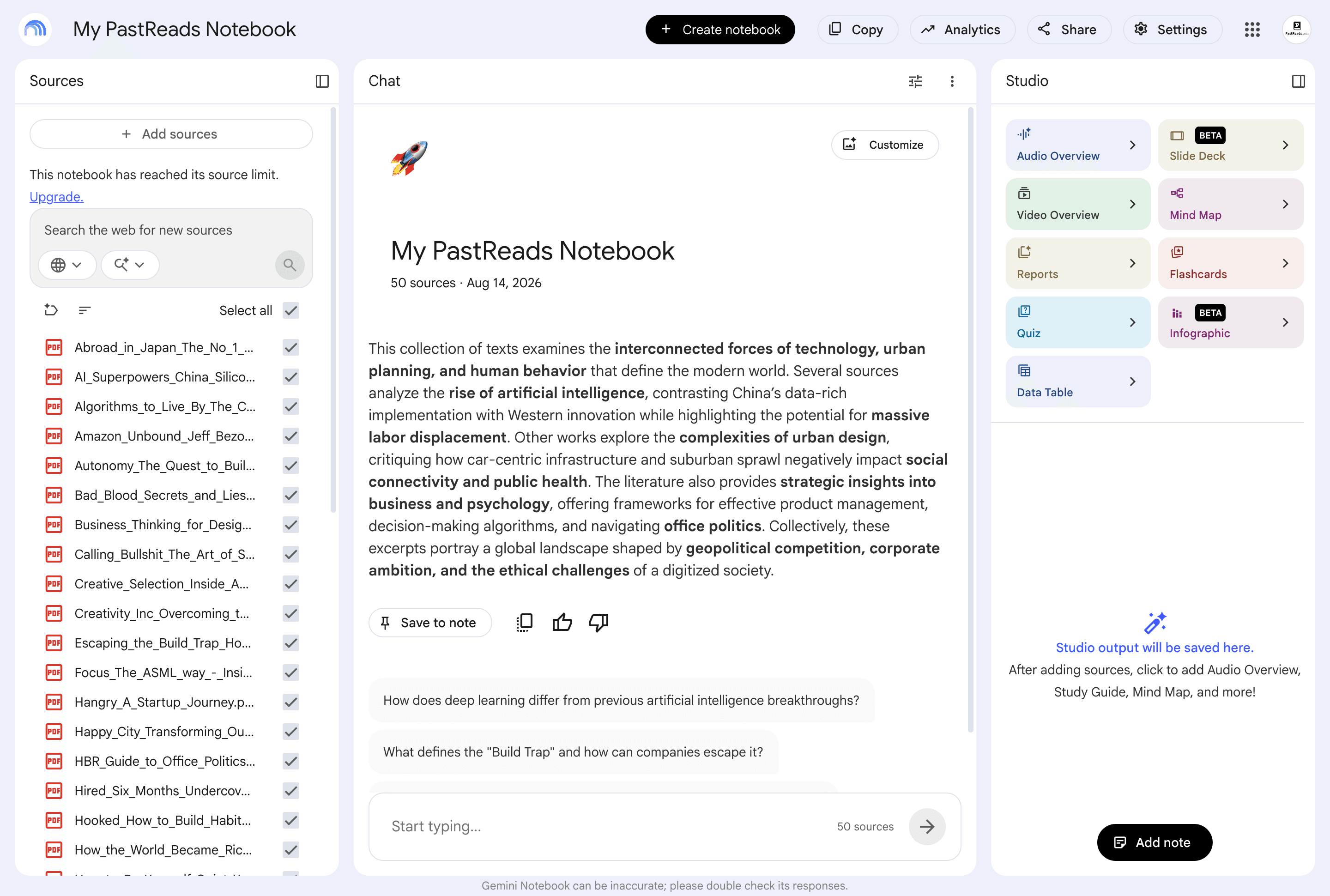Image resolution: width=1330 pixels, height=896 pixels.
Task: Uncheck the Autonomy_The_Quest source checkbox
Action: 291,466
